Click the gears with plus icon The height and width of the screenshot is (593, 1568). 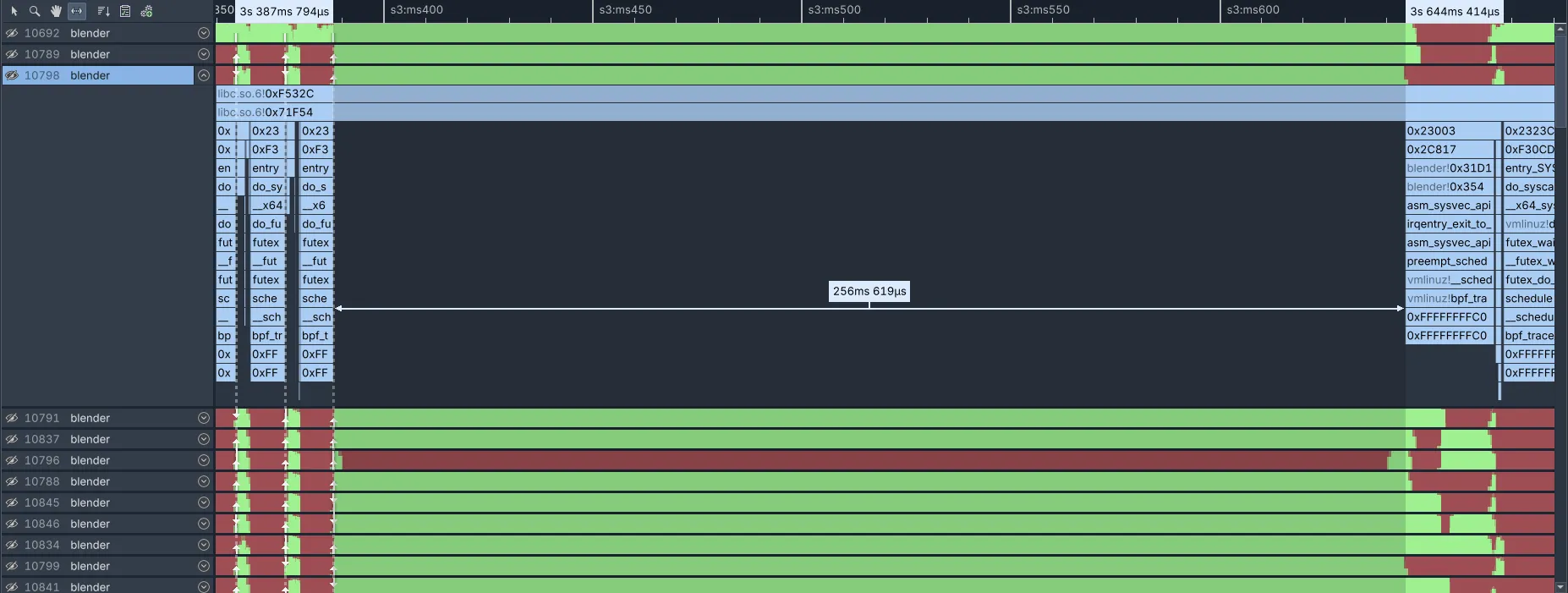[x=146, y=11]
